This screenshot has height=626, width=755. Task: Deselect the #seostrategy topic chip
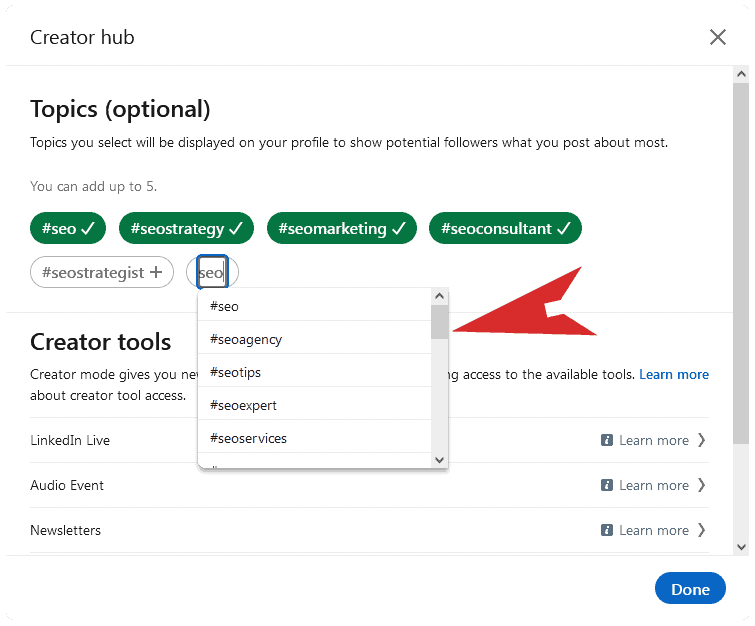point(186,228)
